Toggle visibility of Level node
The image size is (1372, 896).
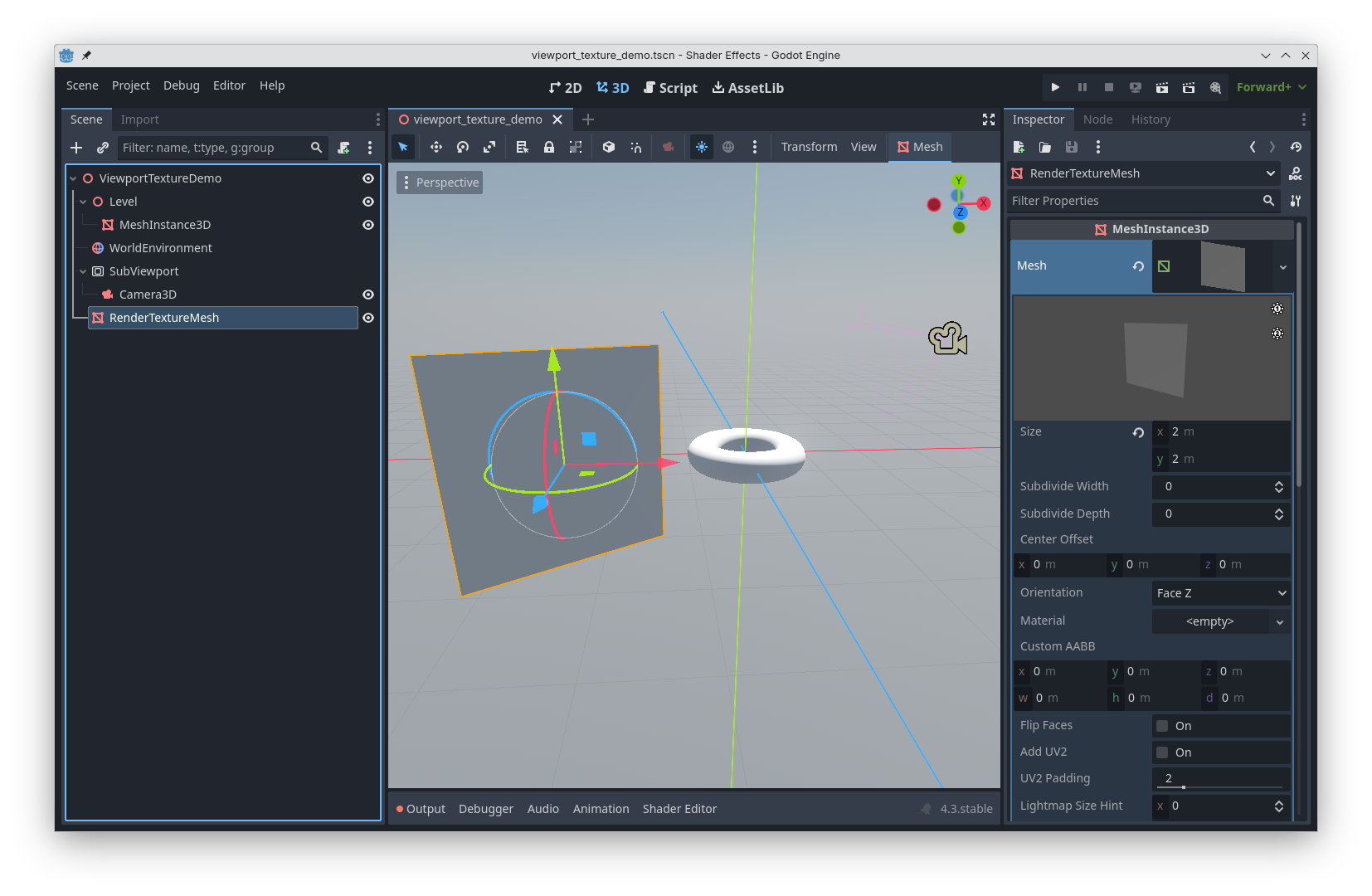click(x=368, y=202)
